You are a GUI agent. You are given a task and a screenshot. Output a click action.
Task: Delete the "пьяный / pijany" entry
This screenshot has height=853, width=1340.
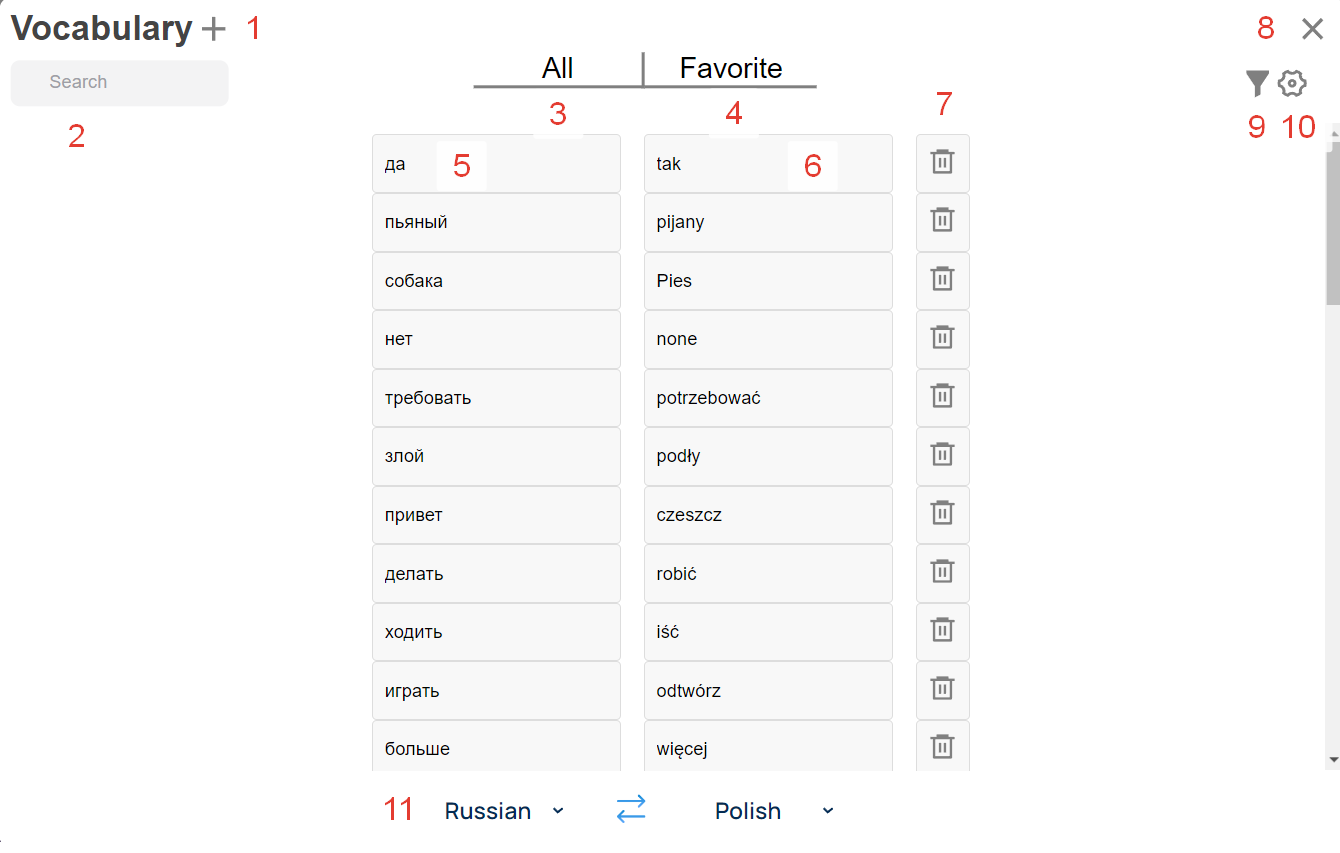click(x=942, y=222)
